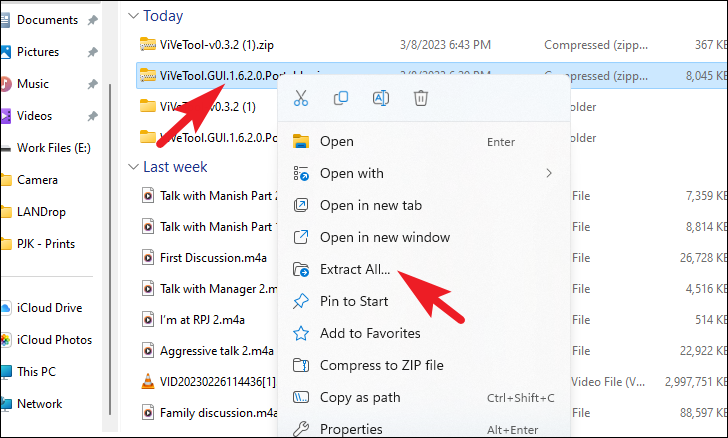Image resolution: width=728 pixels, height=438 pixels.
Task: Unpin Pictures using its pin icon
Action: coord(93,52)
